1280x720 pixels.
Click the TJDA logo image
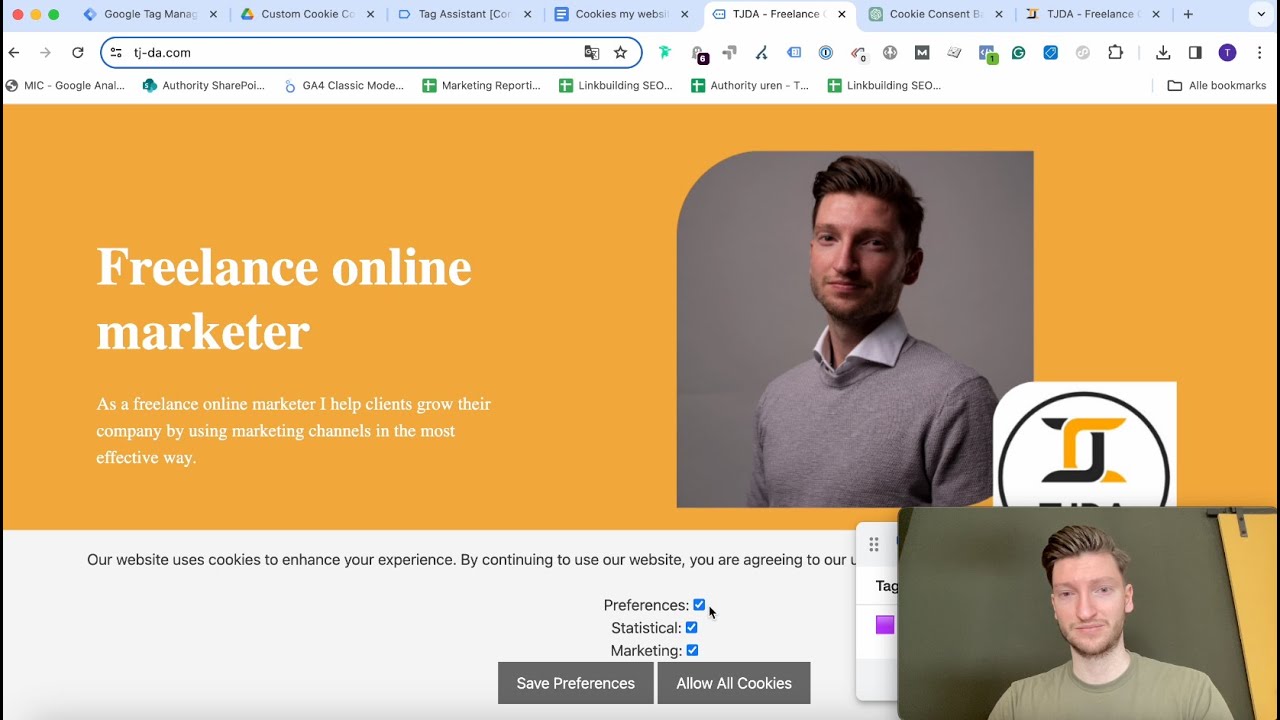[x=1085, y=444]
